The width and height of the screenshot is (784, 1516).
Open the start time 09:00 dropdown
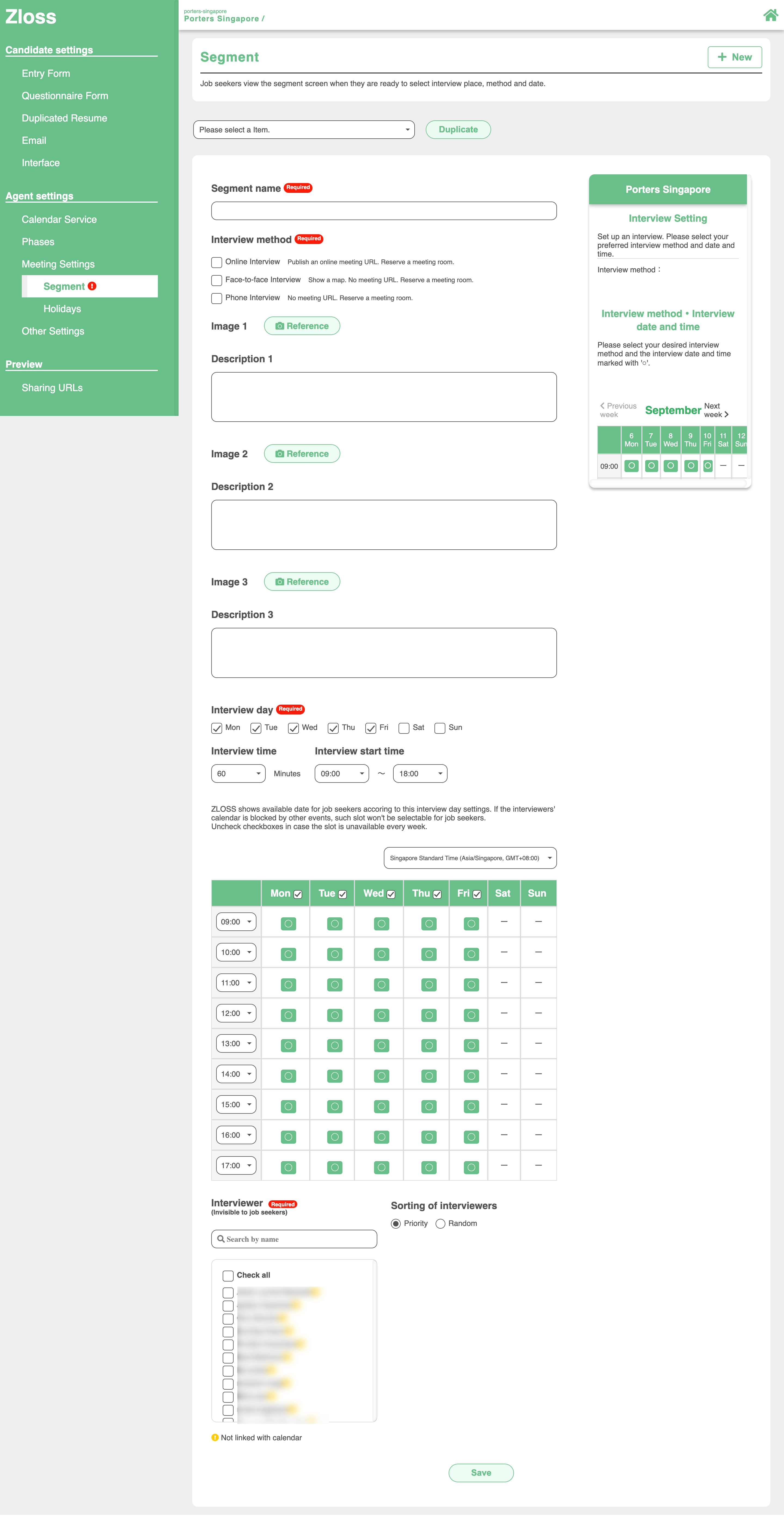[342, 773]
